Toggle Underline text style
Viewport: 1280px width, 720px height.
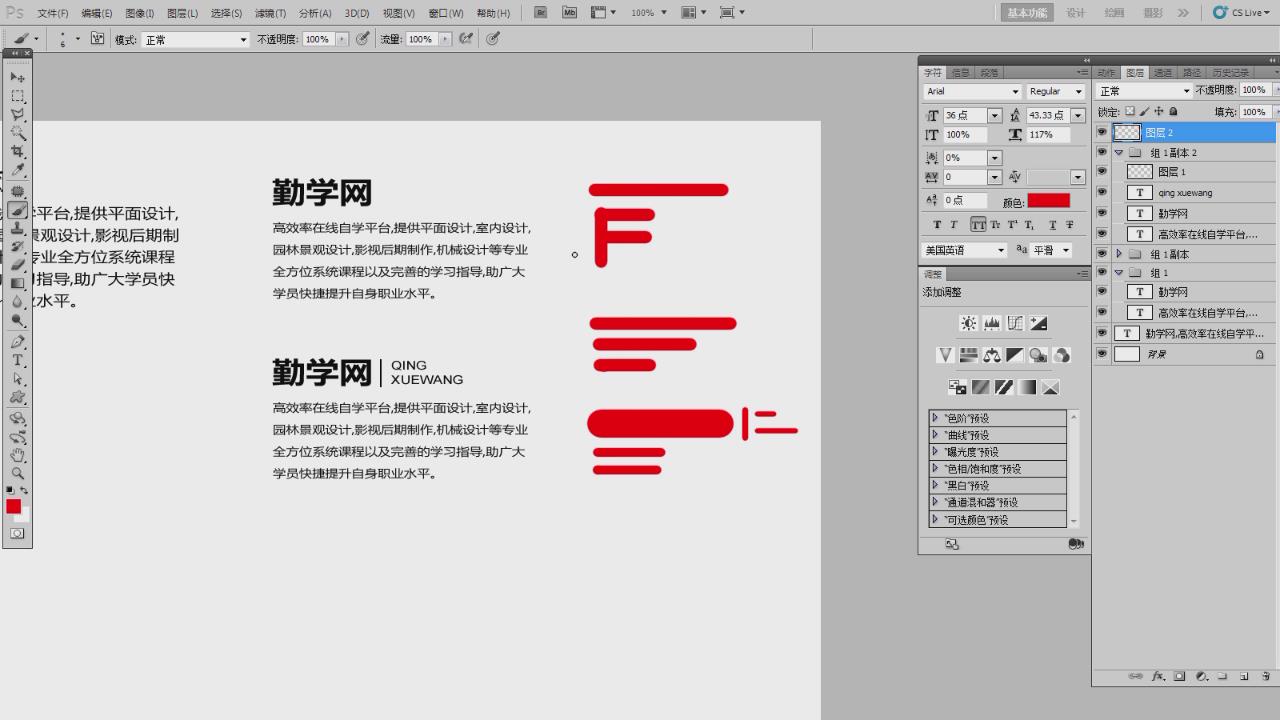click(1052, 225)
